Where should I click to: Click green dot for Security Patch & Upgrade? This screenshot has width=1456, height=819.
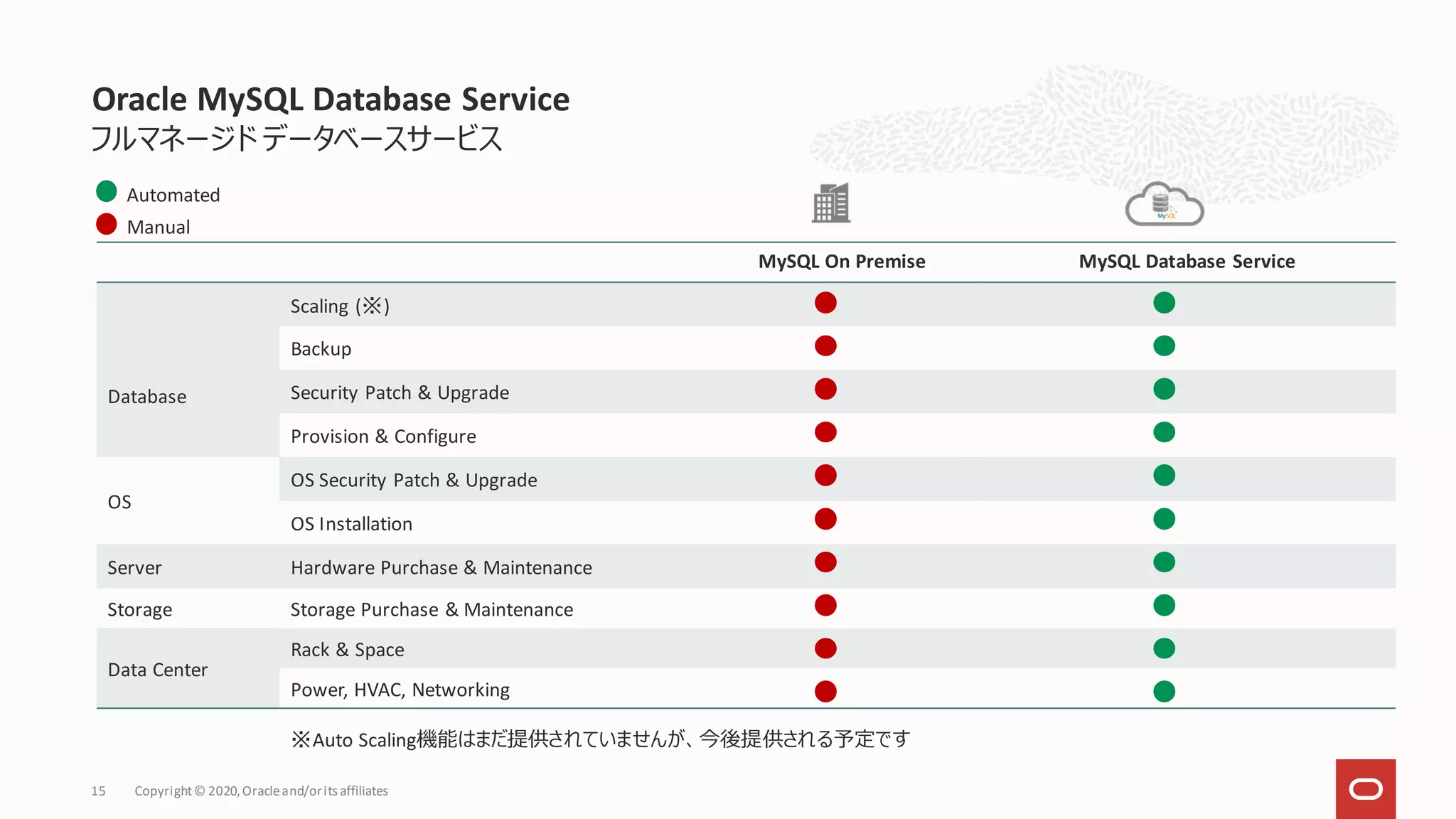[x=1164, y=389]
